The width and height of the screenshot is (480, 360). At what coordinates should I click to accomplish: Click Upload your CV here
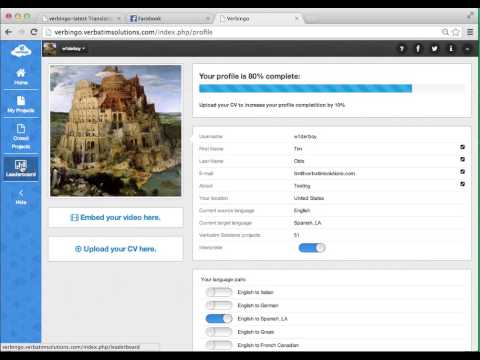point(116,249)
